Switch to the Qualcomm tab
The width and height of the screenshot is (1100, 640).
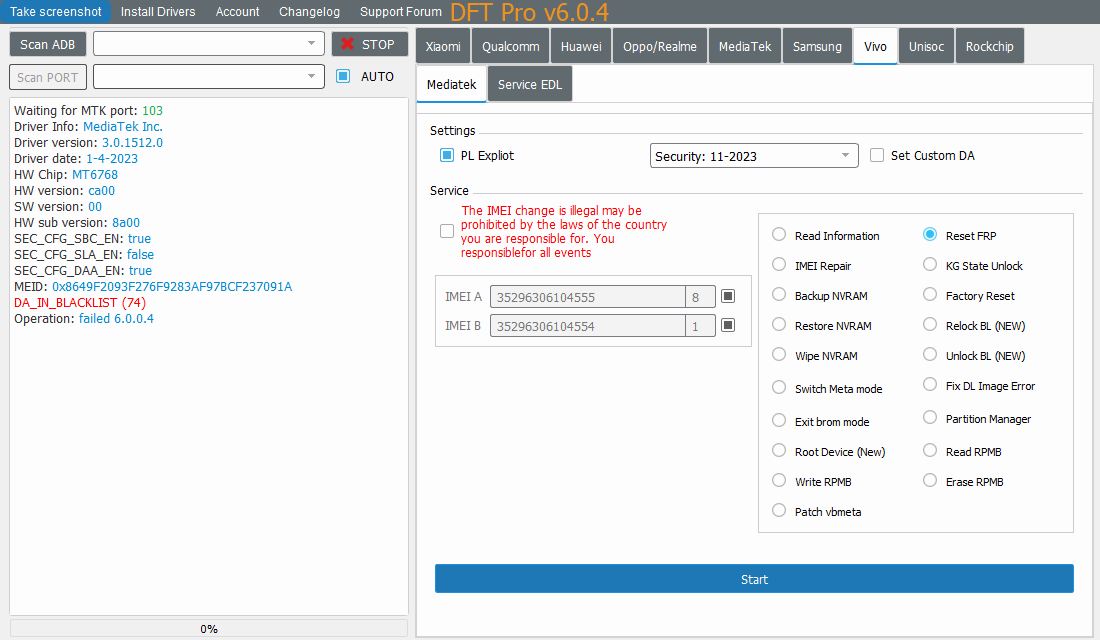tap(511, 46)
